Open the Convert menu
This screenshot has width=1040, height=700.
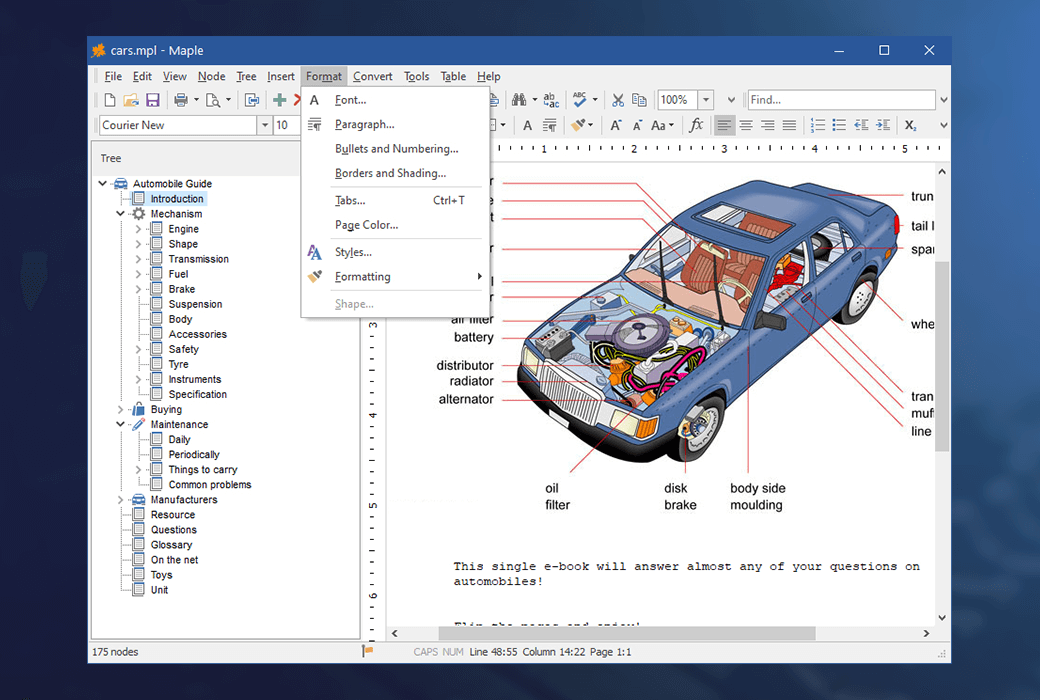pyautogui.click(x=373, y=76)
